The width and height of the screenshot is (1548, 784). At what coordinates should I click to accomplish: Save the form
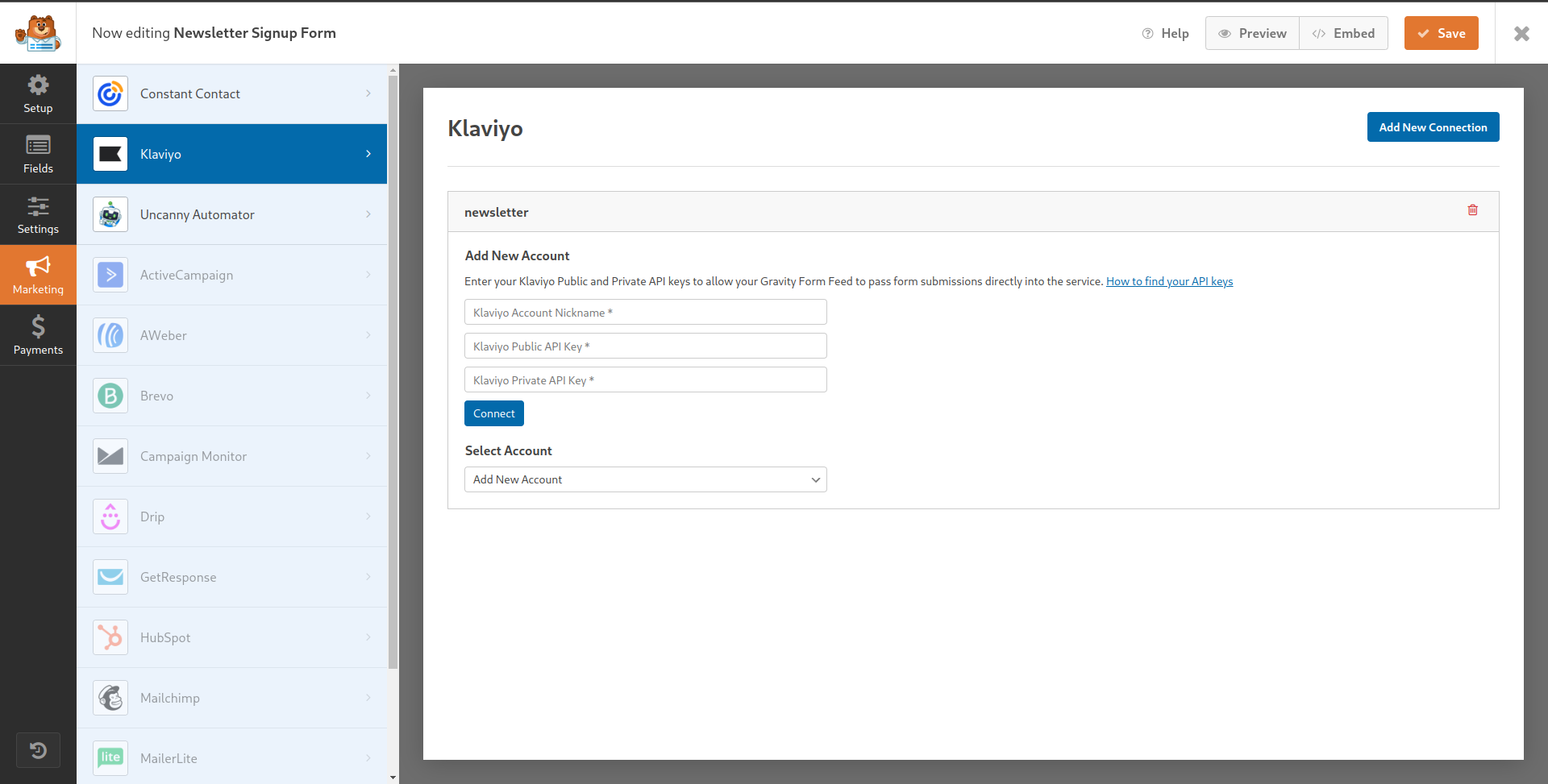click(x=1441, y=33)
